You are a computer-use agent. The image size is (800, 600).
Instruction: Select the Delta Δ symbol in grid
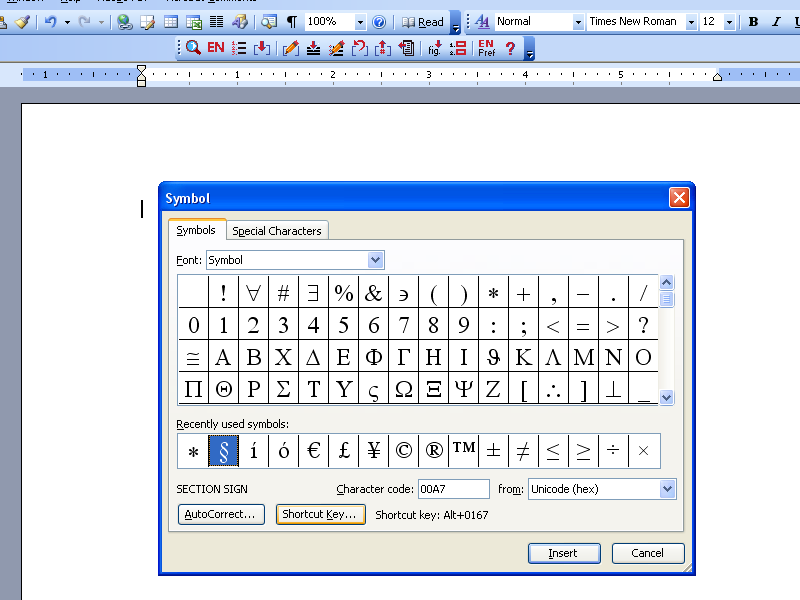click(x=314, y=357)
